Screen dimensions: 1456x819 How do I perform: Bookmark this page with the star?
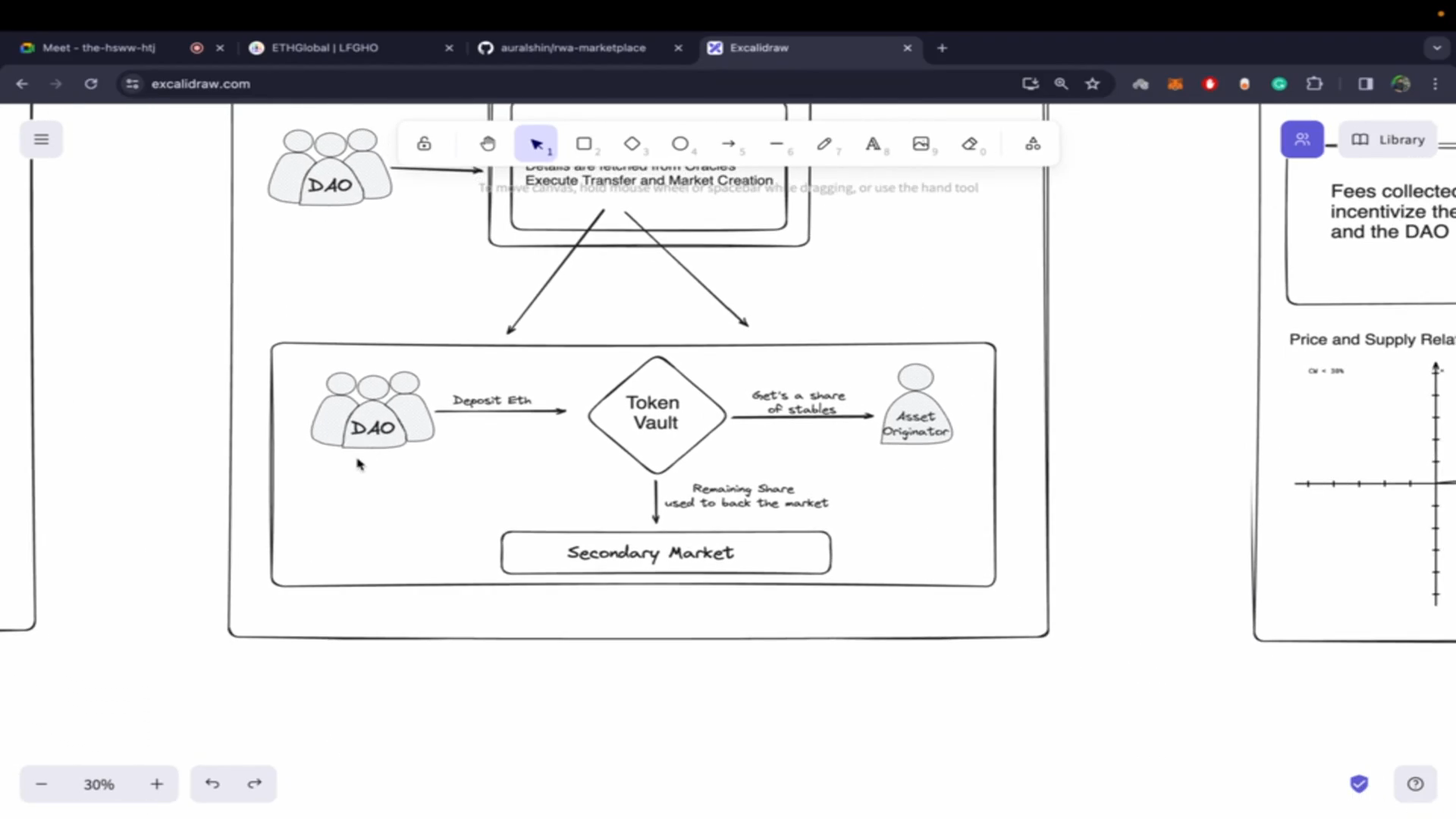coord(1092,84)
